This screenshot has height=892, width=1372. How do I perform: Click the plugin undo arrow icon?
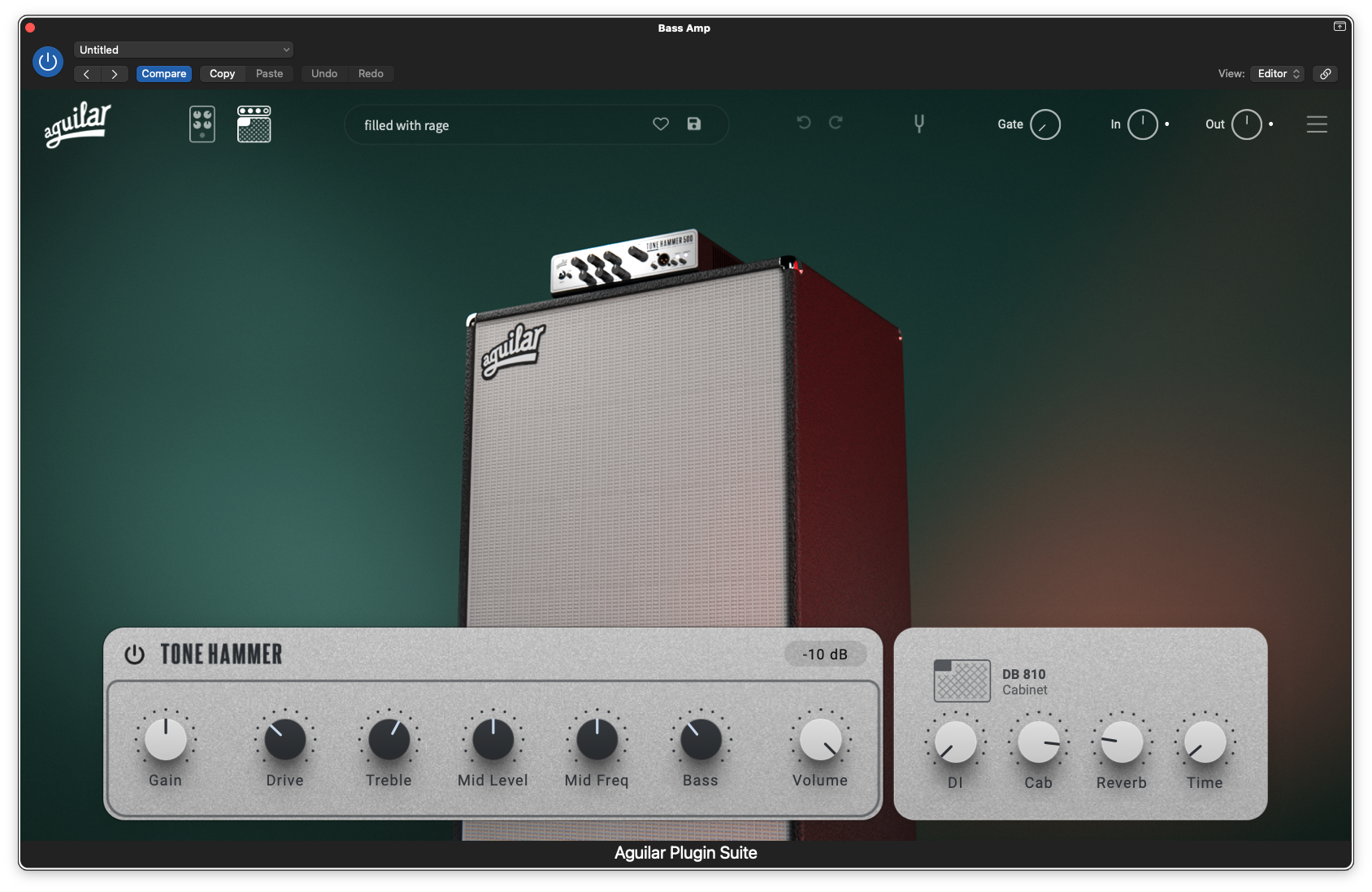coord(804,123)
